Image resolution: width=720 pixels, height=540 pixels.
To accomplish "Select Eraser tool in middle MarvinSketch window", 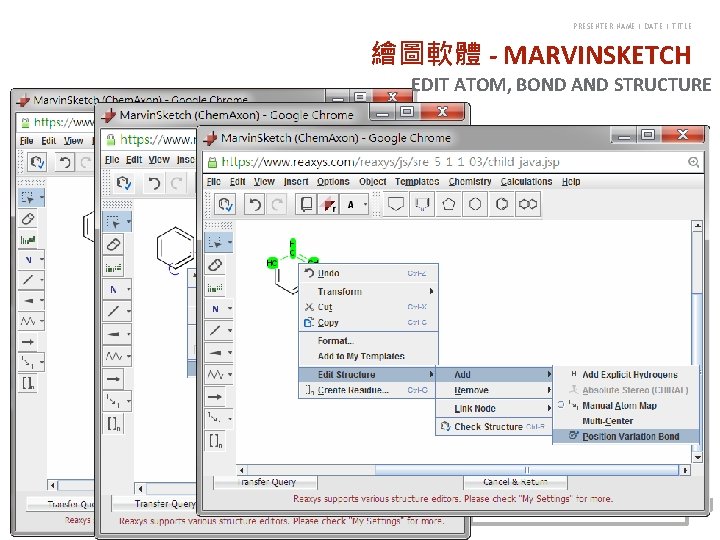I will [x=113, y=244].
